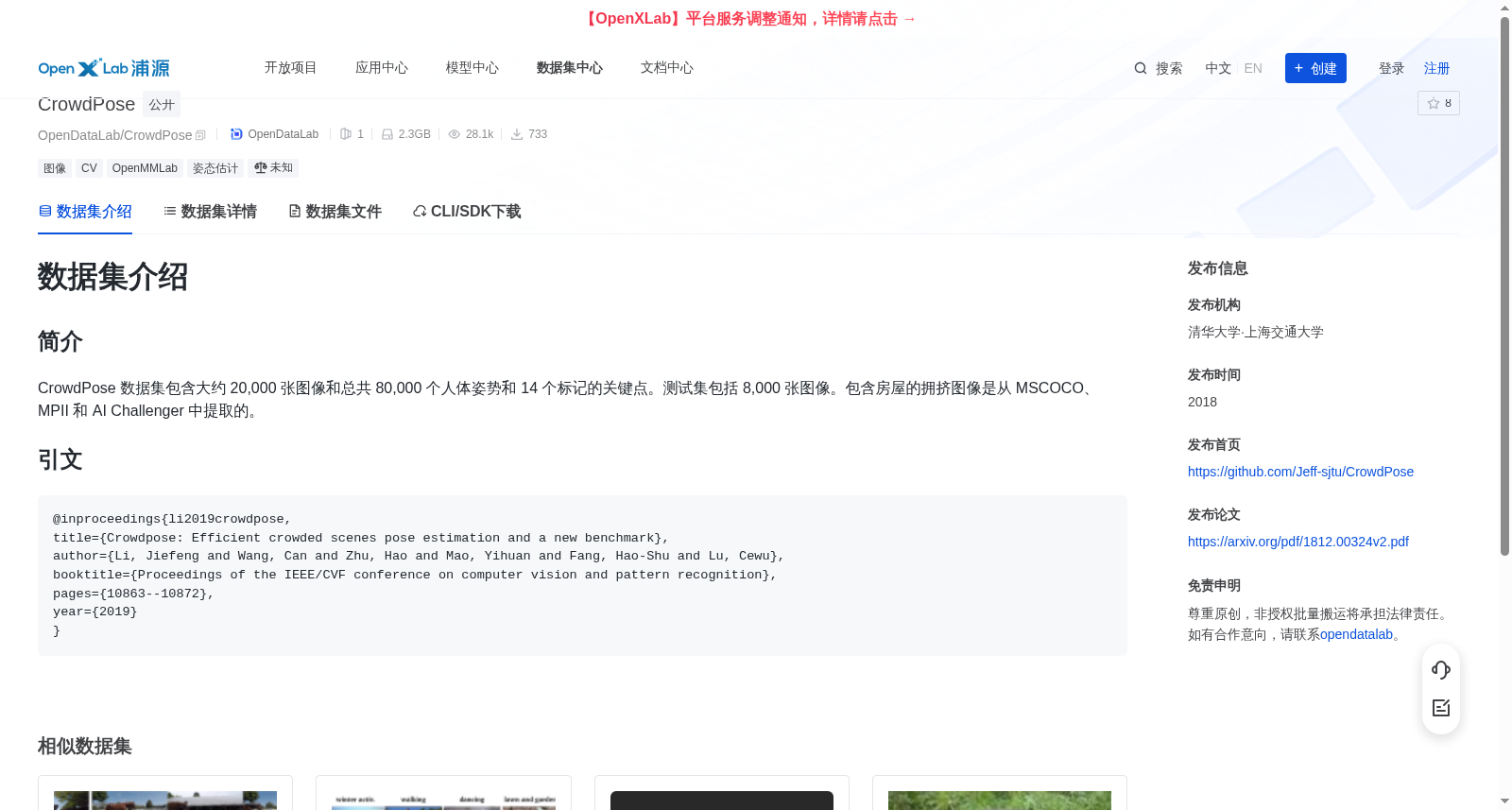Open the 应用中心 menu
Screen dimensions: 1512x810
click(x=382, y=68)
